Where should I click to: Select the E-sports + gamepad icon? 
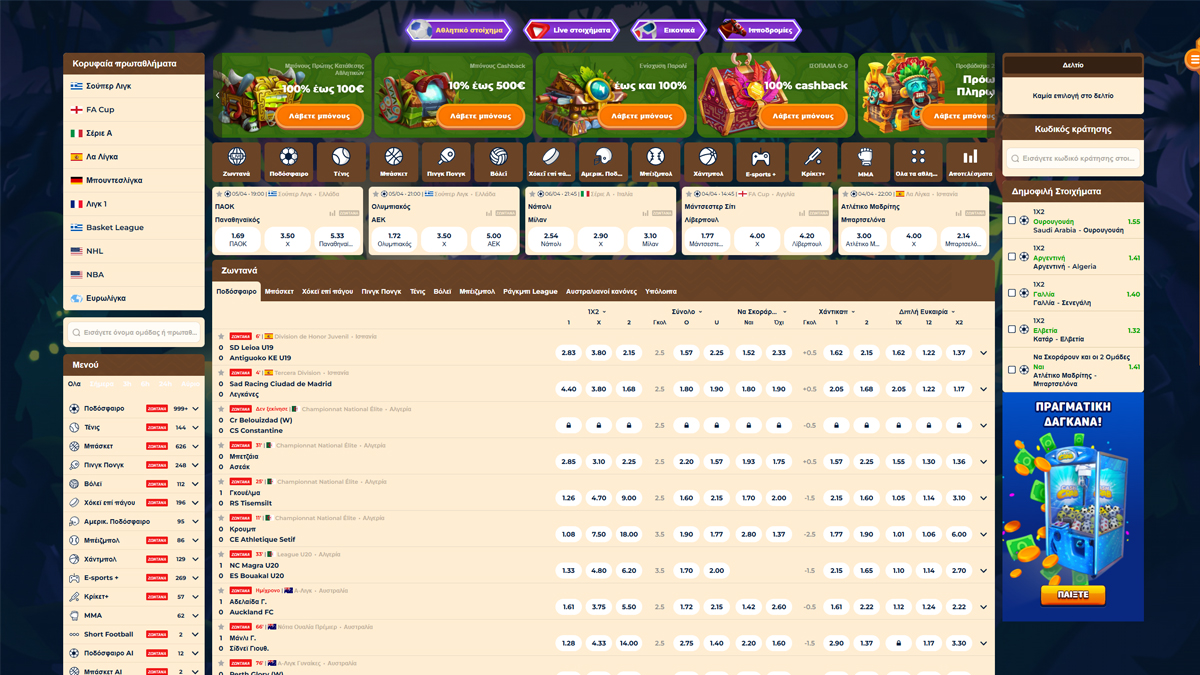pos(760,160)
